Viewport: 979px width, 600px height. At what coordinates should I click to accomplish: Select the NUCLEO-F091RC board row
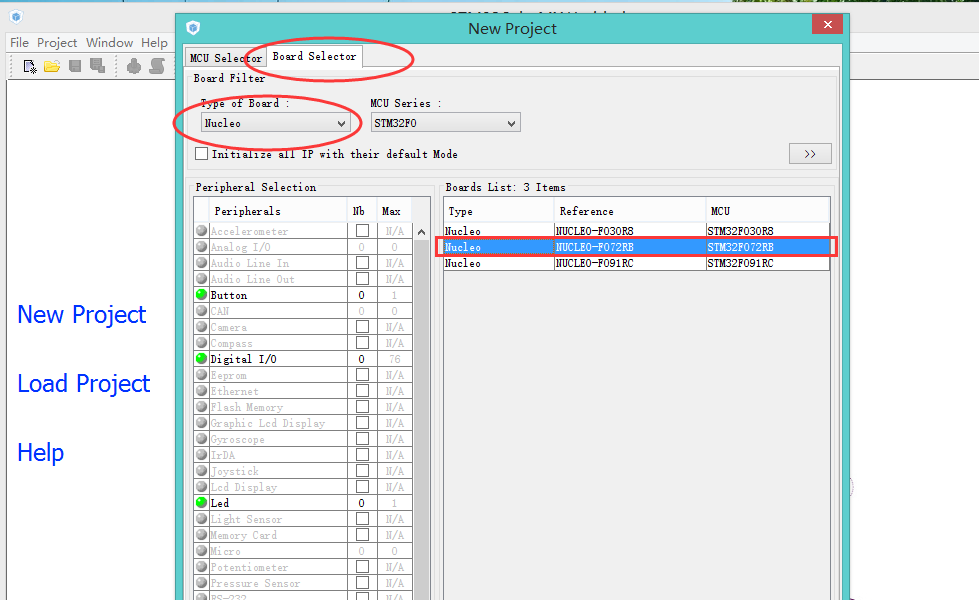pos(637,263)
